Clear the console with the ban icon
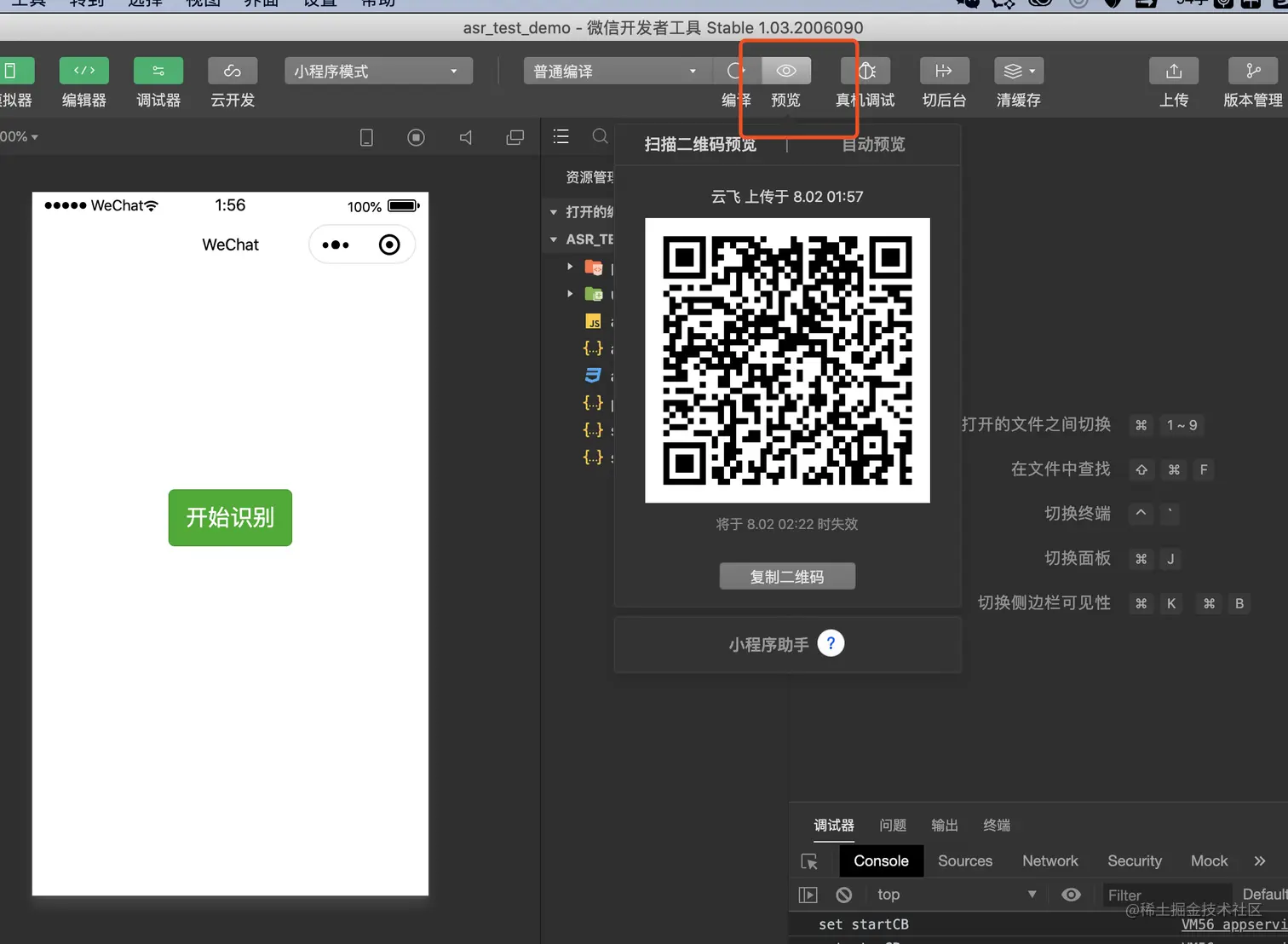Image resolution: width=1288 pixels, height=944 pixels. point(843,895)
